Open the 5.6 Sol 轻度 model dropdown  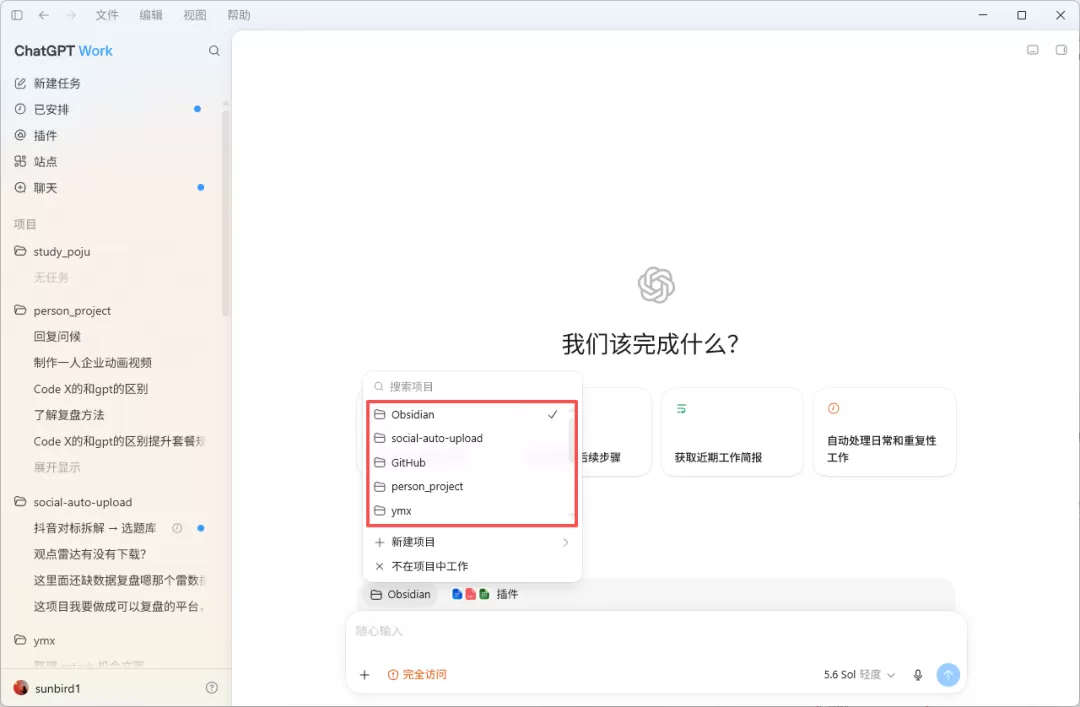859,675
